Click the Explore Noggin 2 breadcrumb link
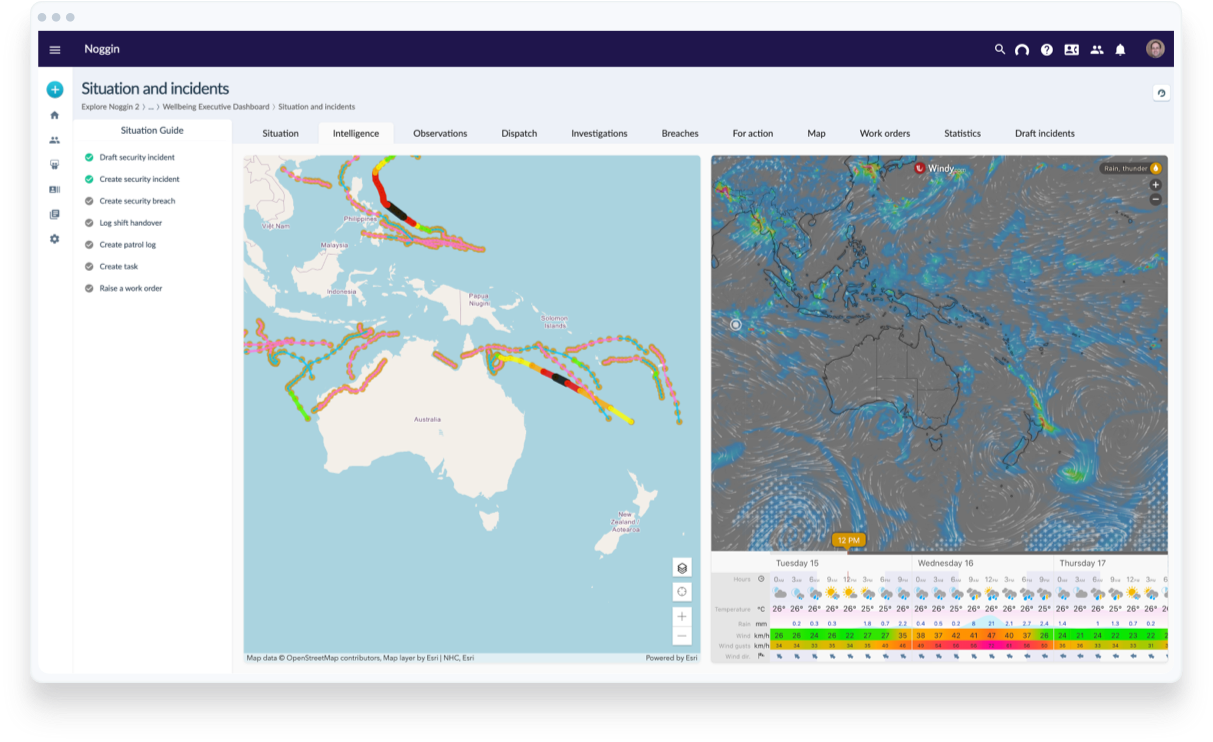Screen dimensions: 1213x742 click(x=110, y=106)
